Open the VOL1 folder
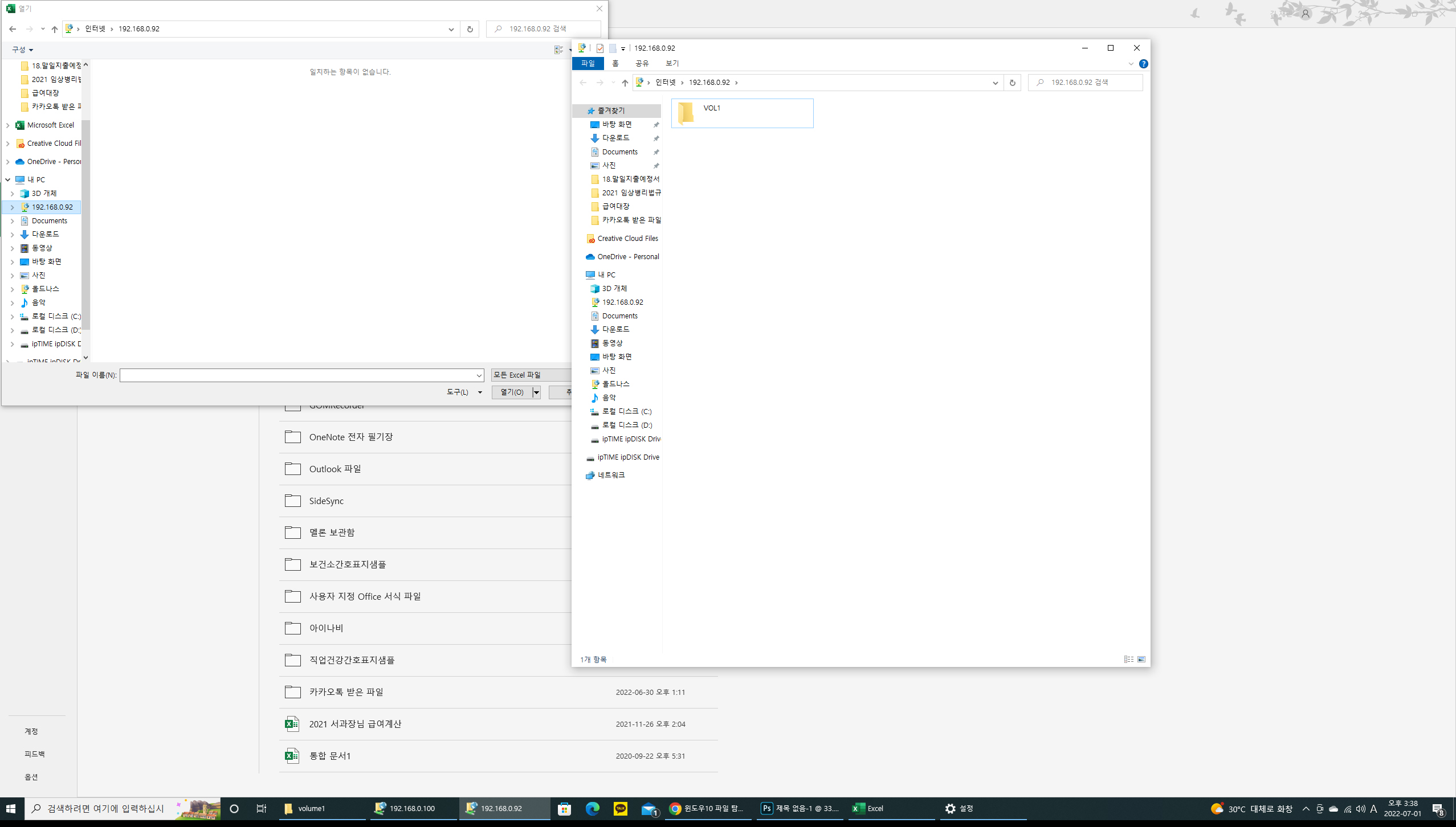1456x827 pixels. (x=742, y=113)
